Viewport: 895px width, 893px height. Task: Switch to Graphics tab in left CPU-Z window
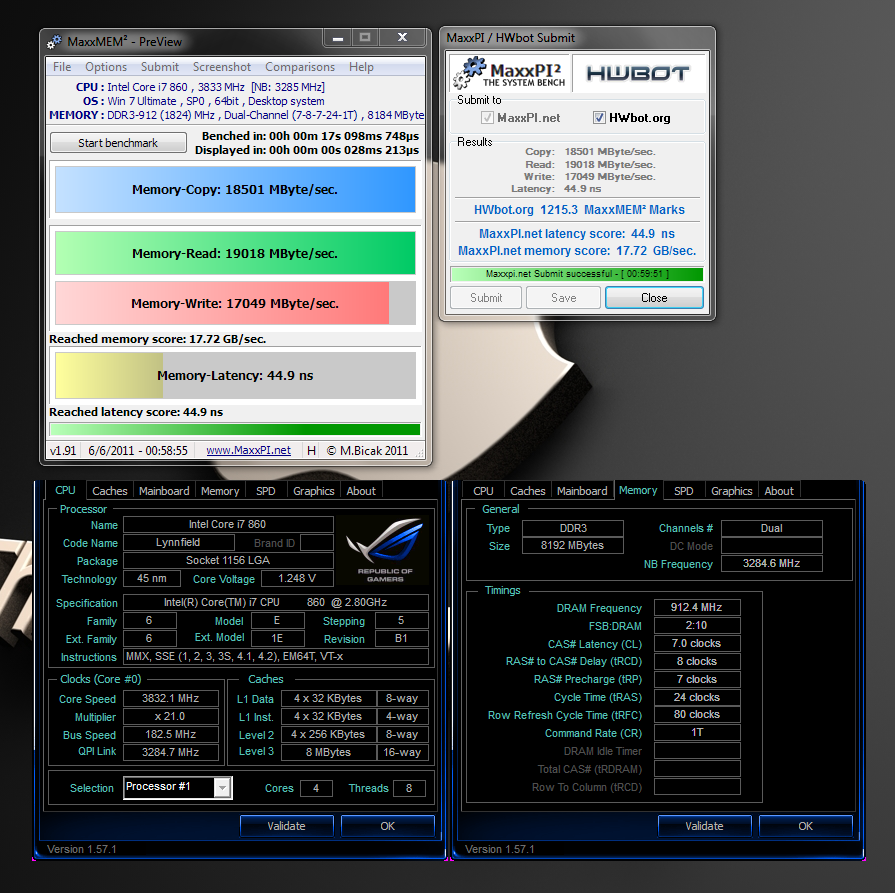[313, 491]
